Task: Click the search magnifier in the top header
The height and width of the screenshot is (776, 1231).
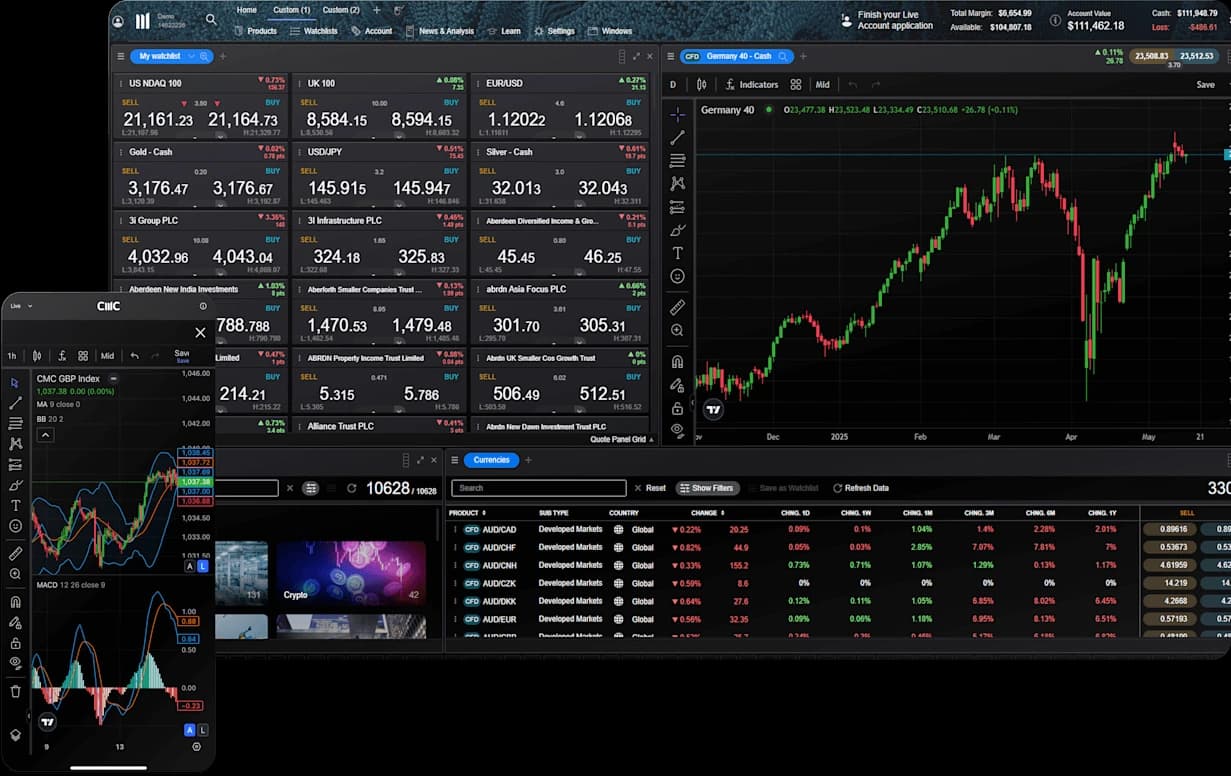Action: [x=211, y=19]
